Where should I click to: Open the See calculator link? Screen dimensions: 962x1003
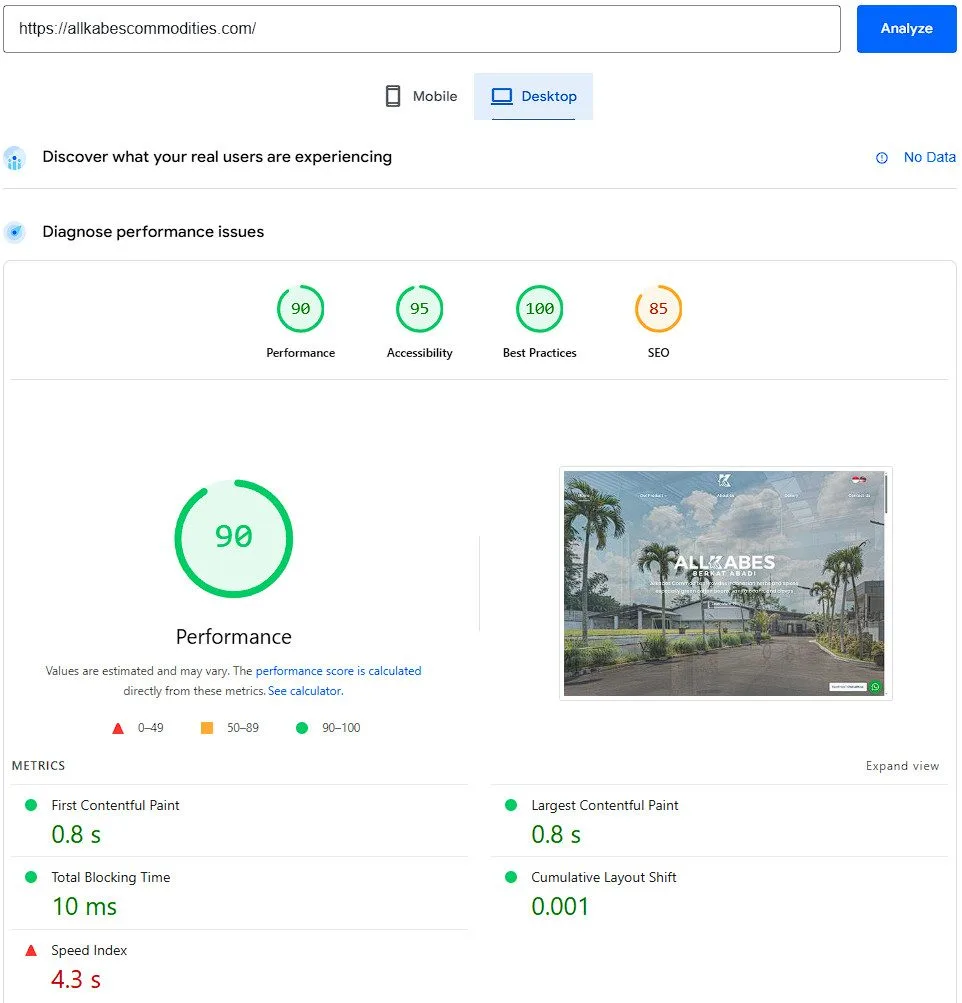[304, 691]
